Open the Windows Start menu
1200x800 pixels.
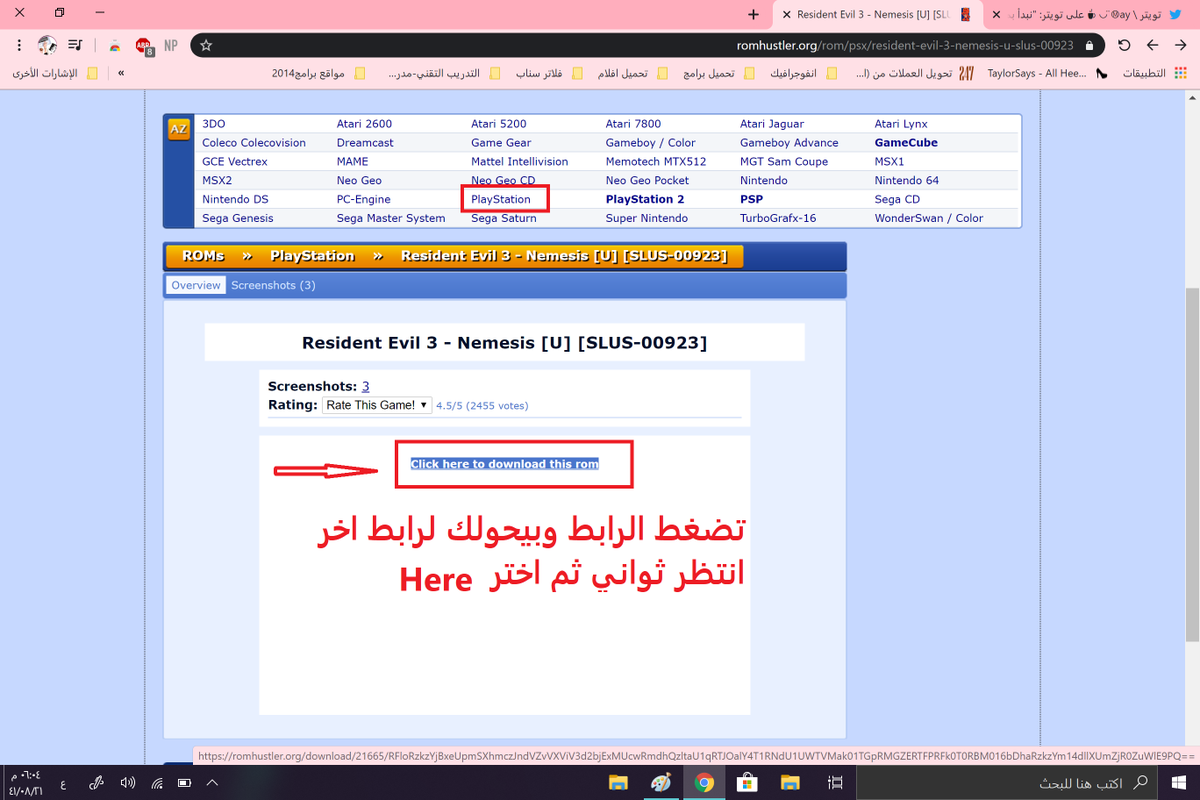(1177, 782)
